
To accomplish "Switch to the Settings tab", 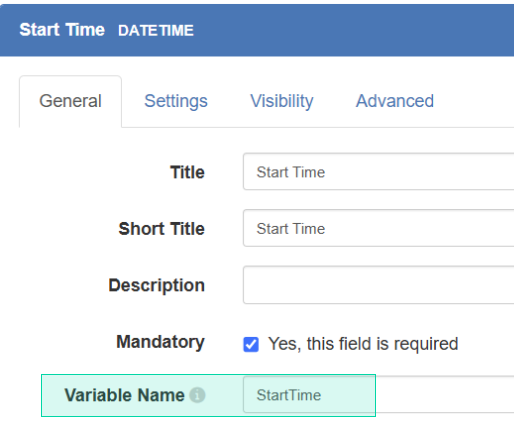I will 176,101.
